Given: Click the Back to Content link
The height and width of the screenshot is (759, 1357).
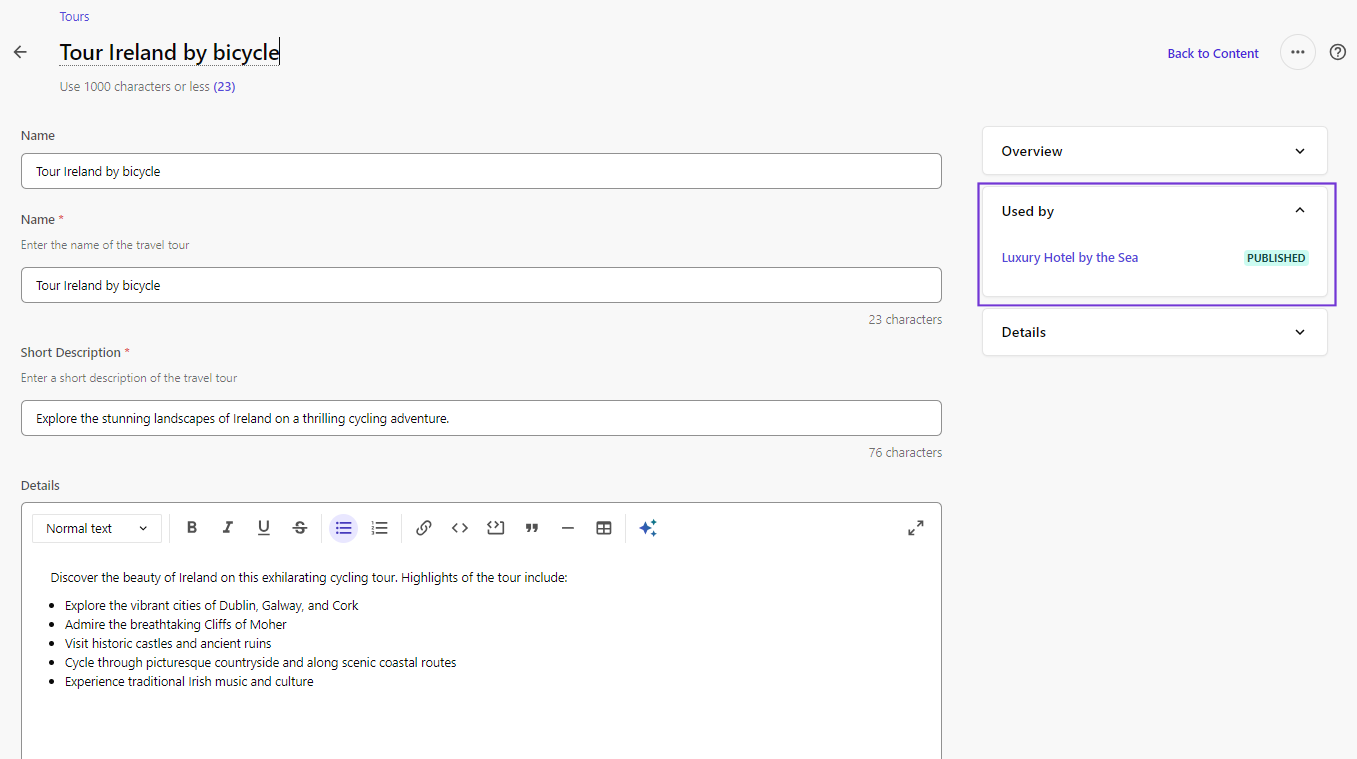Looking at the screenshot, I should tap(1213, 53).
